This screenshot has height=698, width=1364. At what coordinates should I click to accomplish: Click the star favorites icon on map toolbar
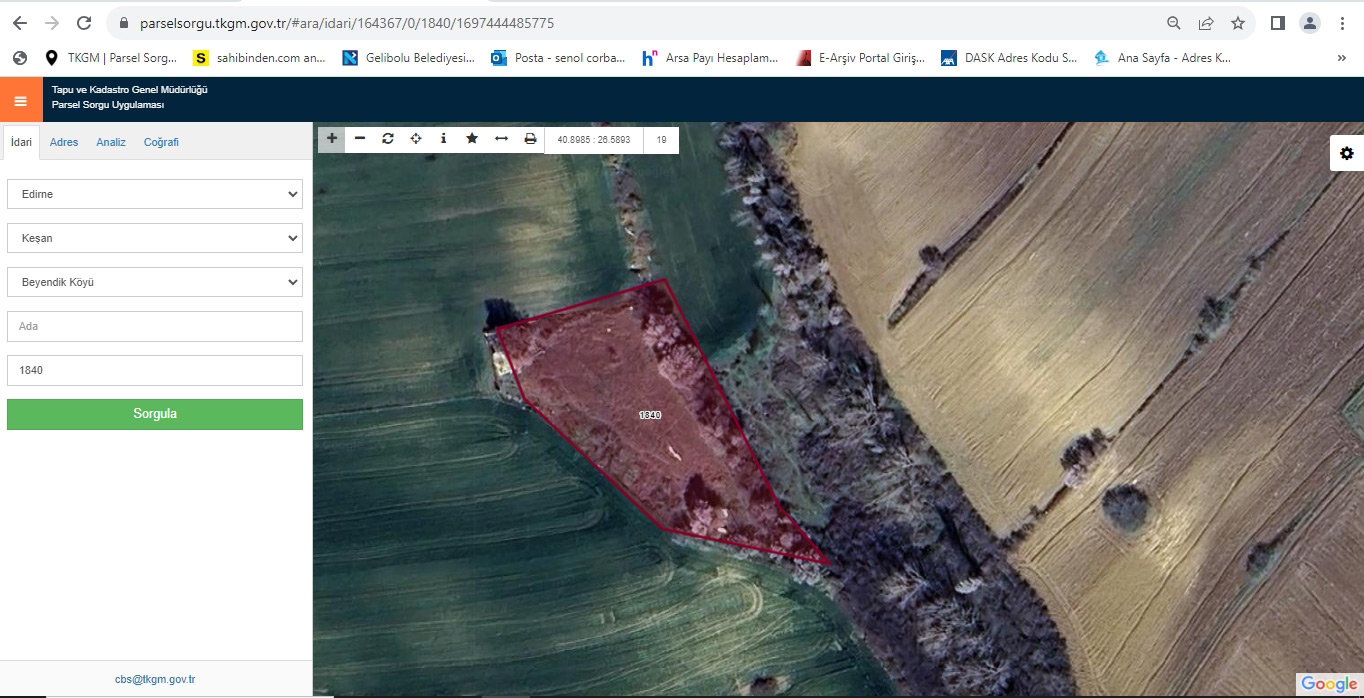[472, 139]
